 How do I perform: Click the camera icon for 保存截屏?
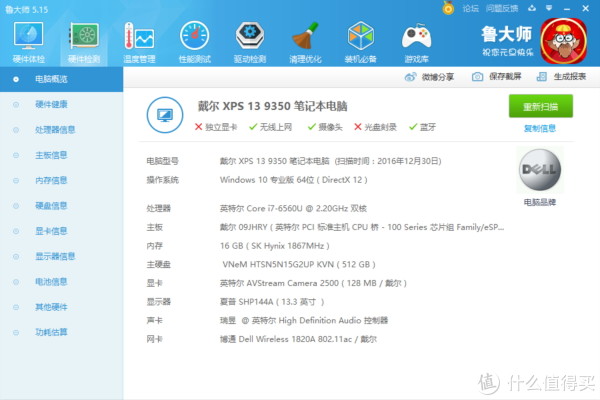pyautogui.click(x=477, y=77)
